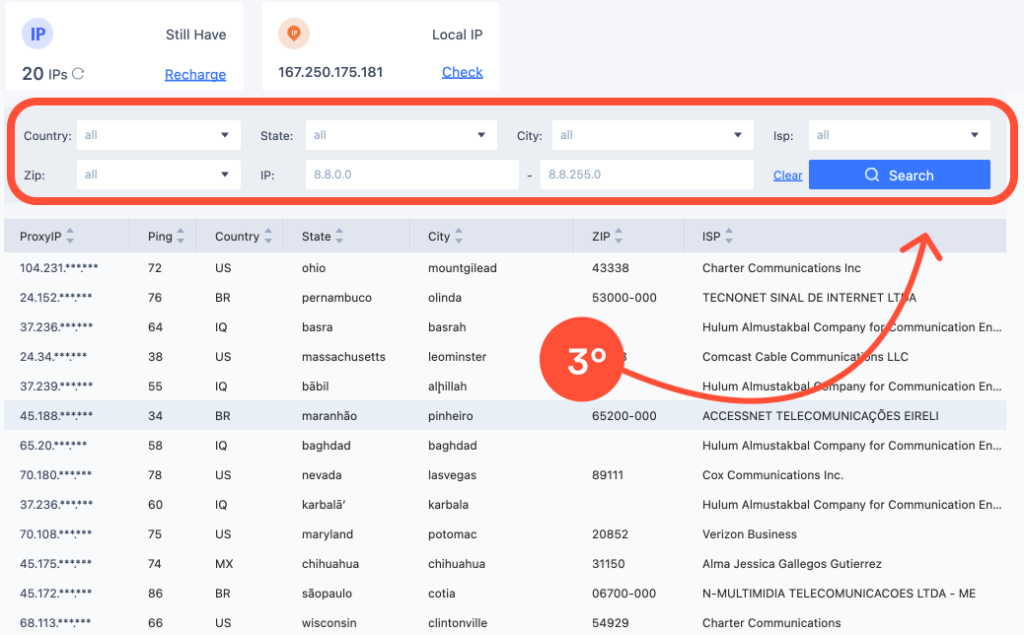This screenshot has height=635, width=1024.
Task: Open the Country filter dropdown
Action: click(158, 135)
